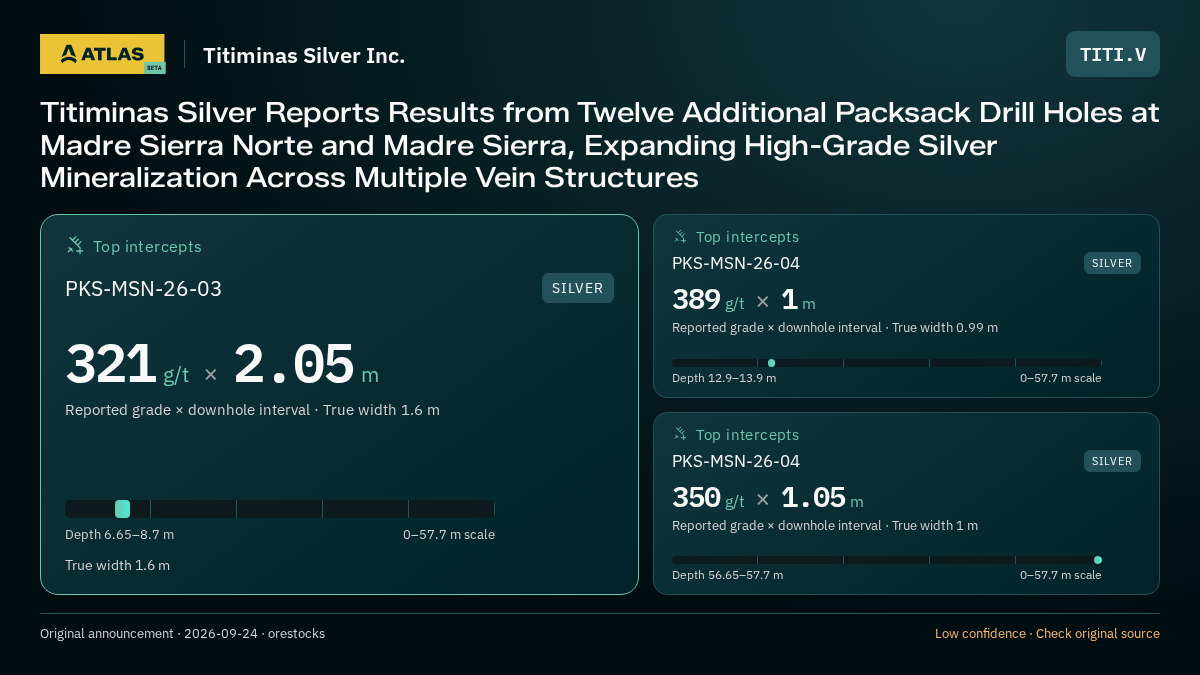Click the Low confidence check source warning

coord(1047,634)
